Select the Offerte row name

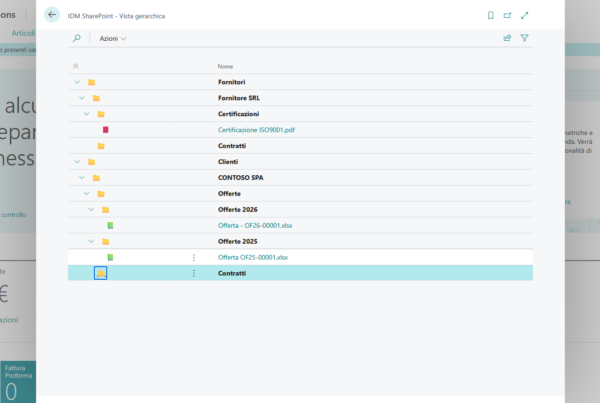229,194
